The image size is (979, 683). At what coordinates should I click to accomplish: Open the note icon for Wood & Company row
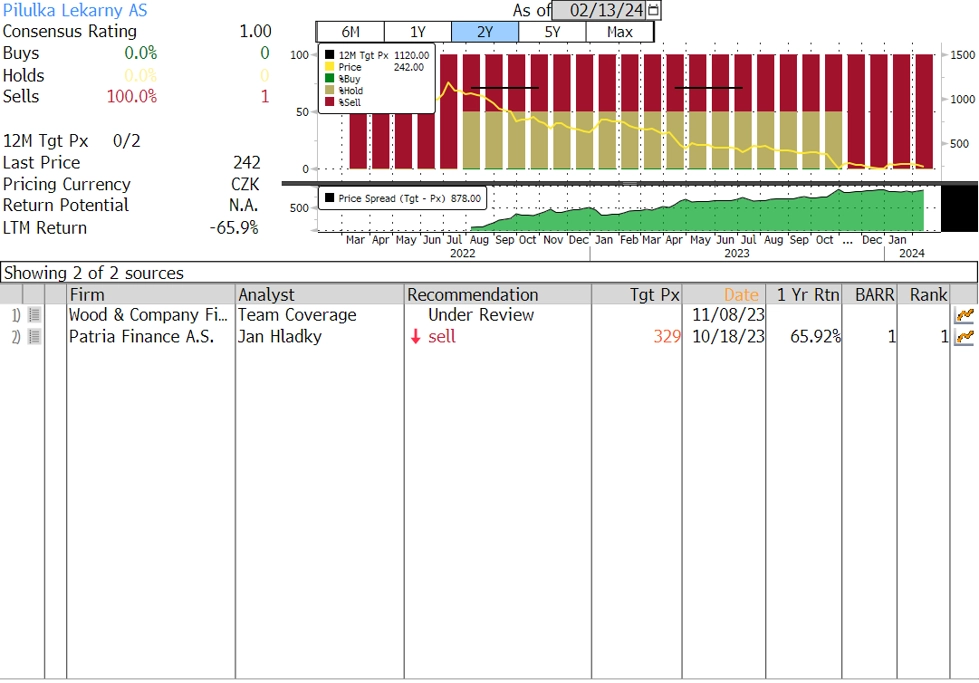(x=34, y=315)
